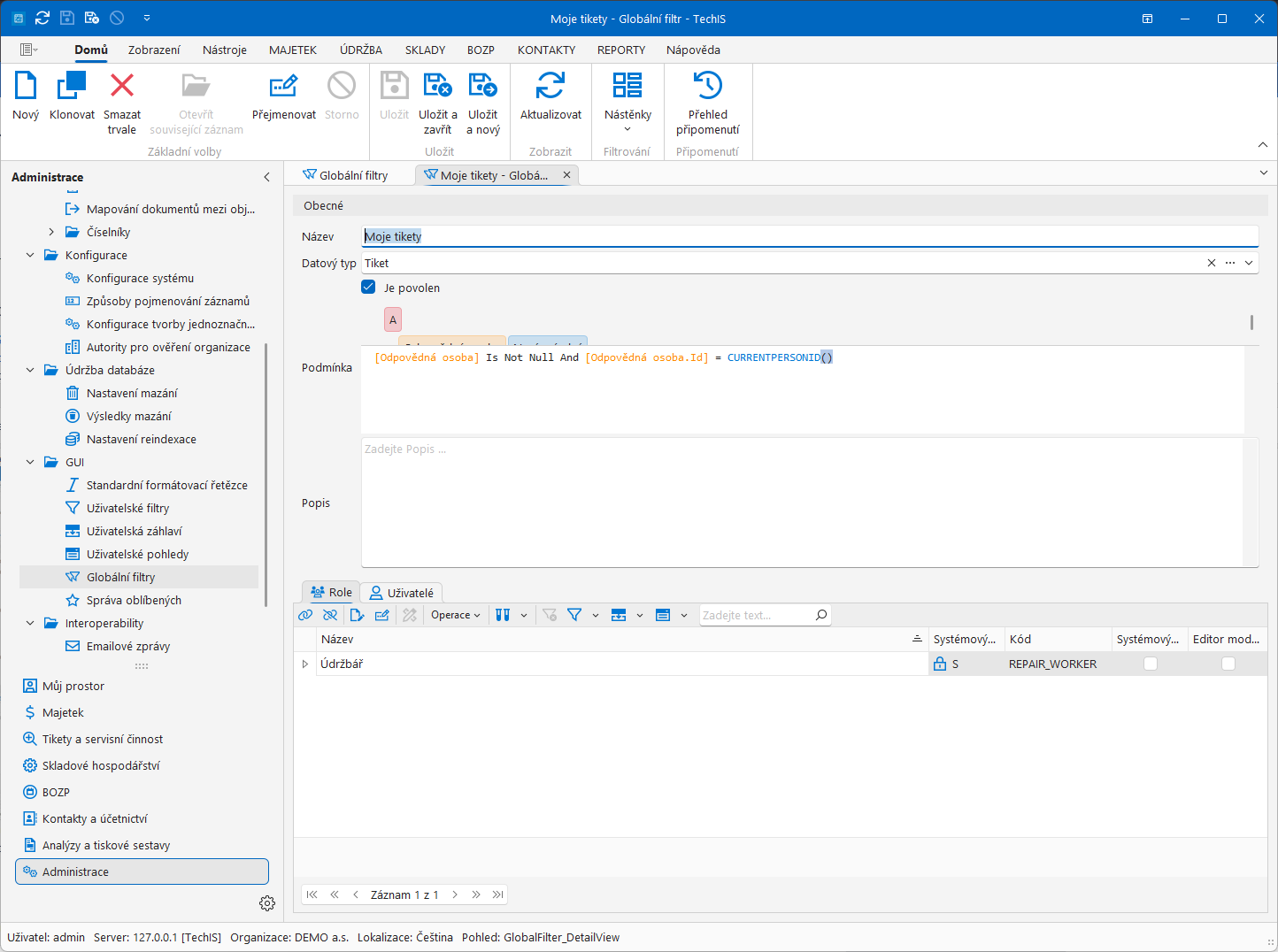The height and width of the screenshot is (952, 1278).
Task: Click the new record icon in Role toolbar
Action: coord(357,615)
